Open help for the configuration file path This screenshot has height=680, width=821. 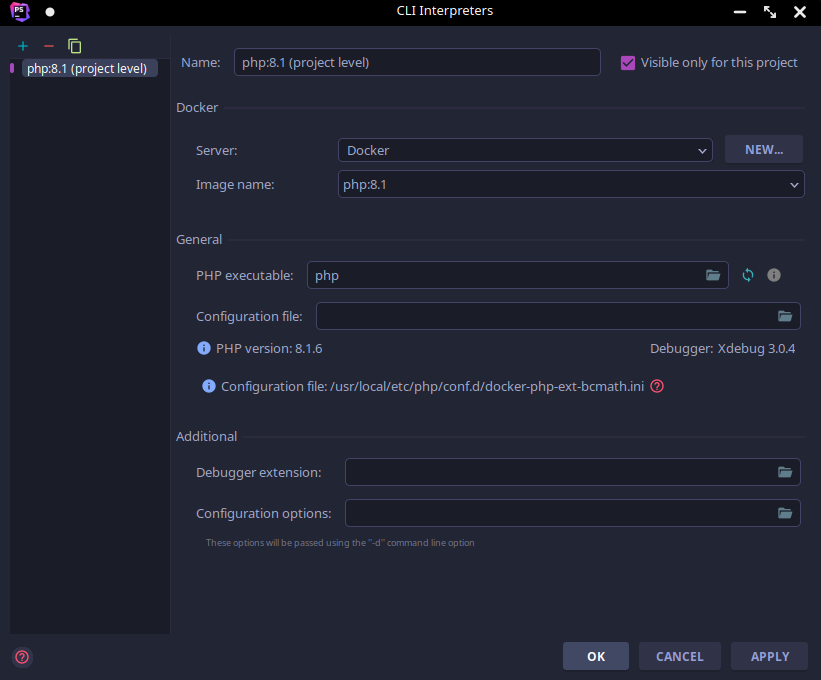[657, 386]
